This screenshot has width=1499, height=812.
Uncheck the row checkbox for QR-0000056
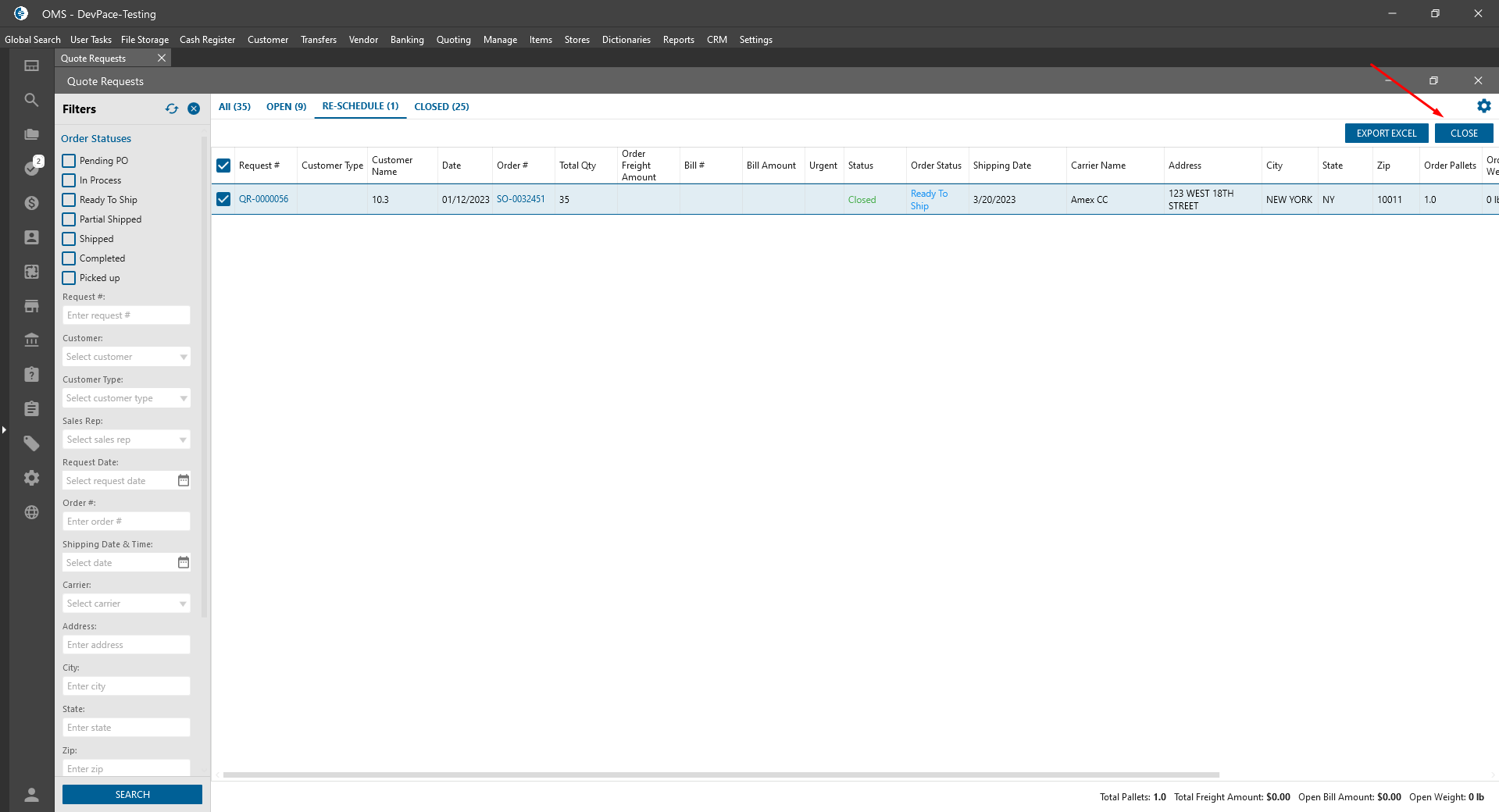[223, 199]
